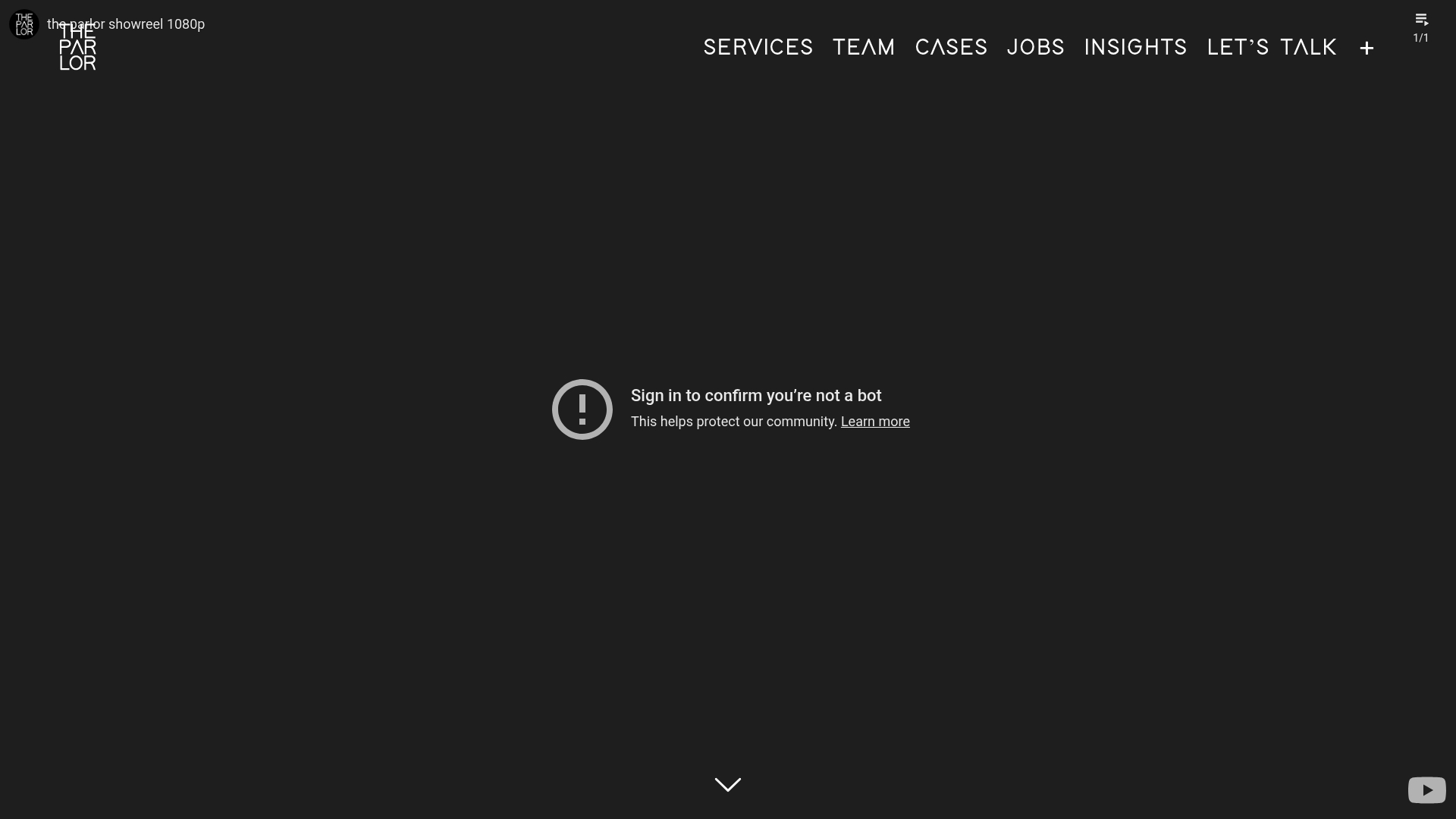Select TEAM in the navigation bar
This screenshot has height=819, width=1456.
pyautogui.click(x=864, y=47)
